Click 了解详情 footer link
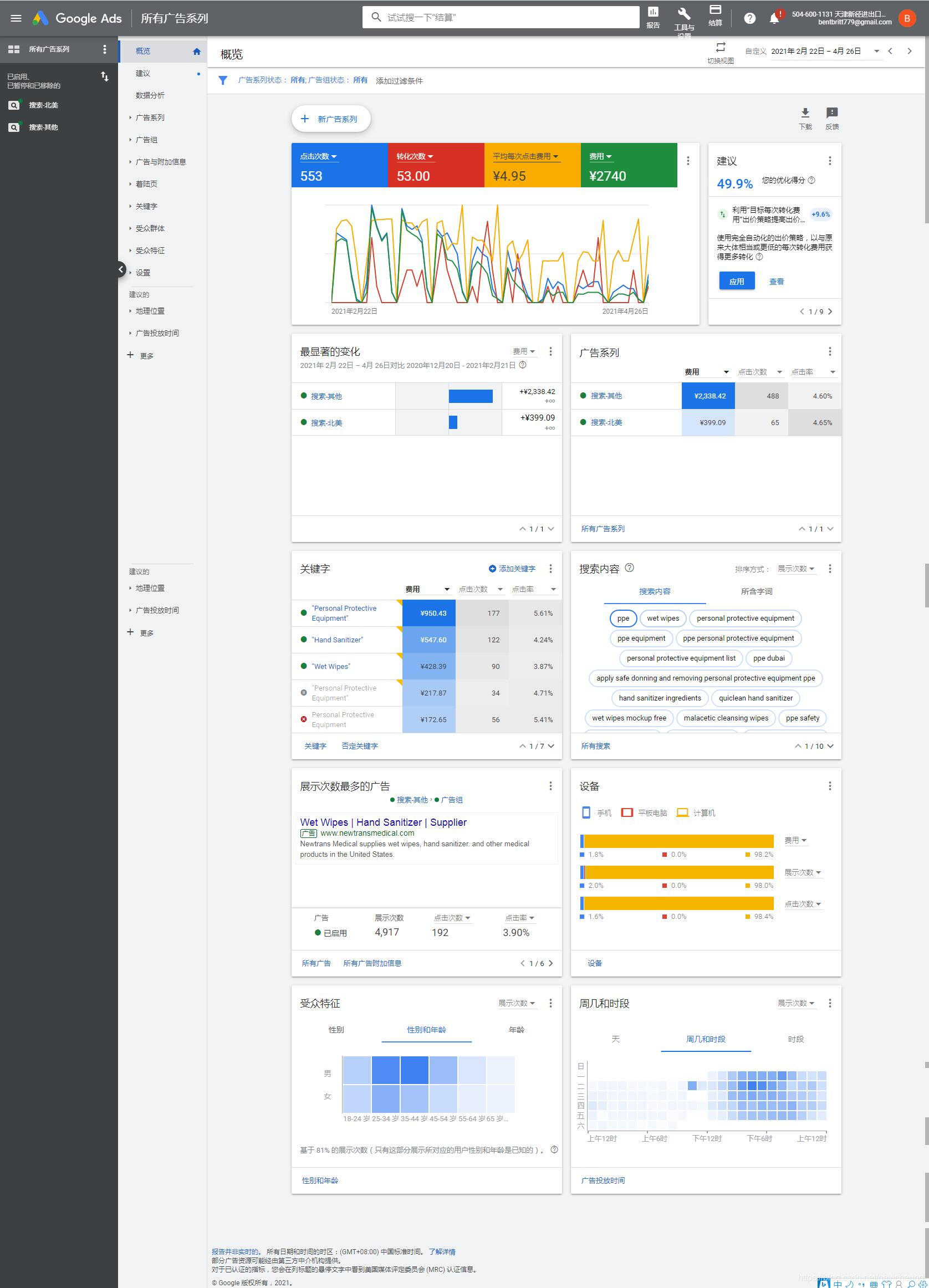Image resolution: width=929 pixels, height=1288 pixels. pos(442,1252)
